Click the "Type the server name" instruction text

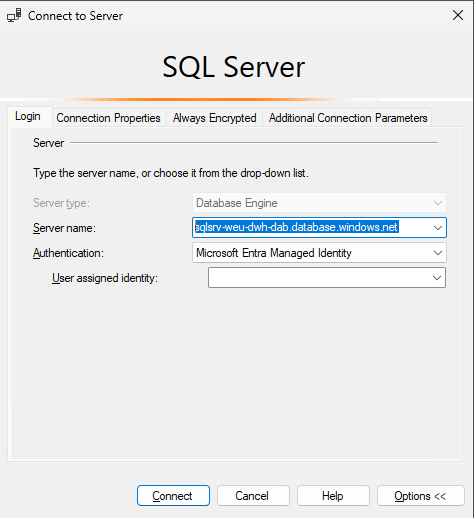171,173
